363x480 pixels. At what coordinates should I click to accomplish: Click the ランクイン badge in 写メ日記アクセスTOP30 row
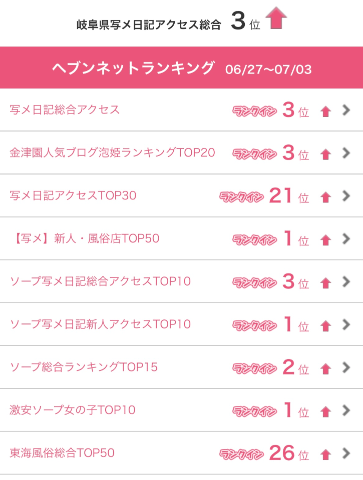[242, 197]
